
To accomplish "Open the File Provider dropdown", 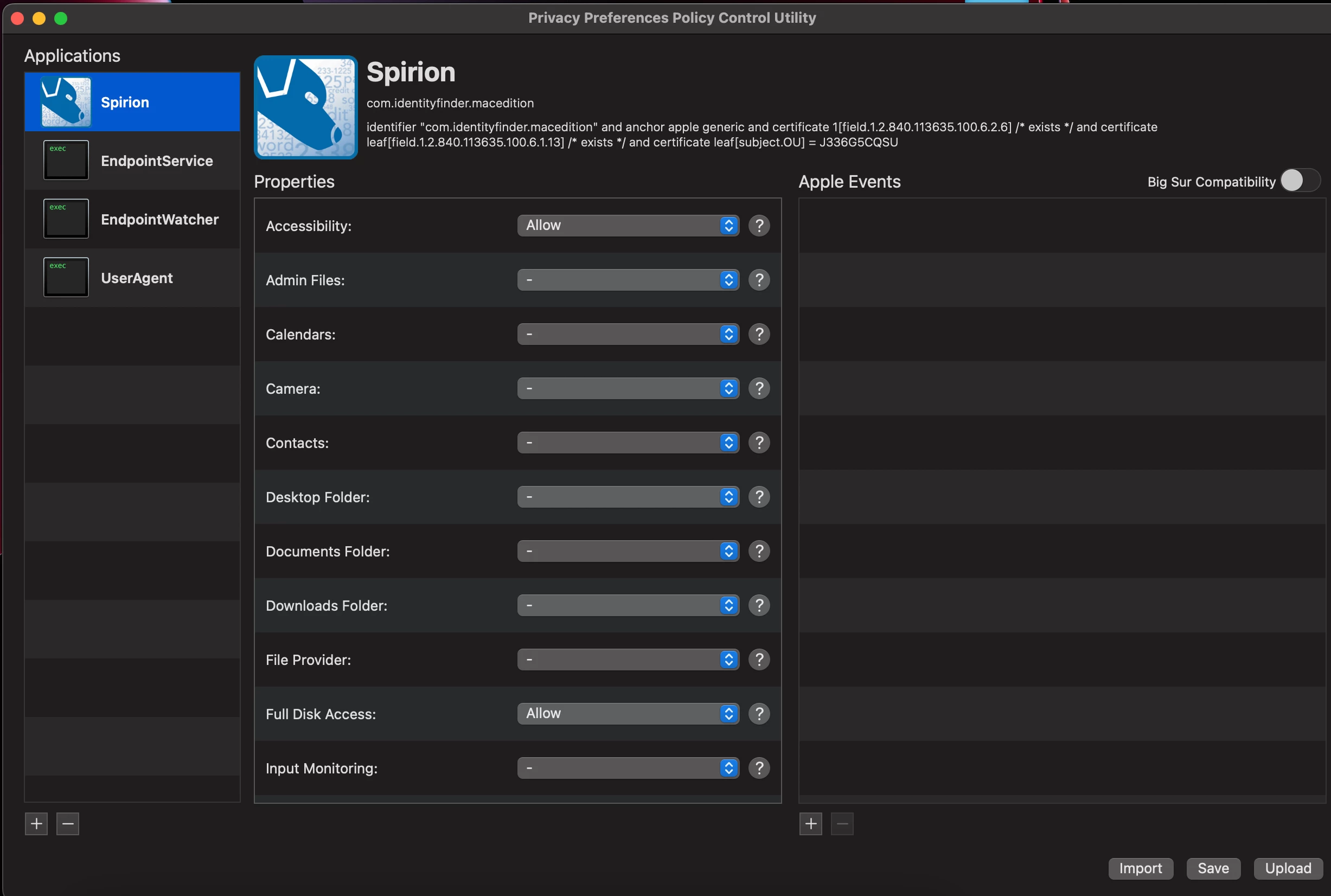I will click(x=628, y=660).
